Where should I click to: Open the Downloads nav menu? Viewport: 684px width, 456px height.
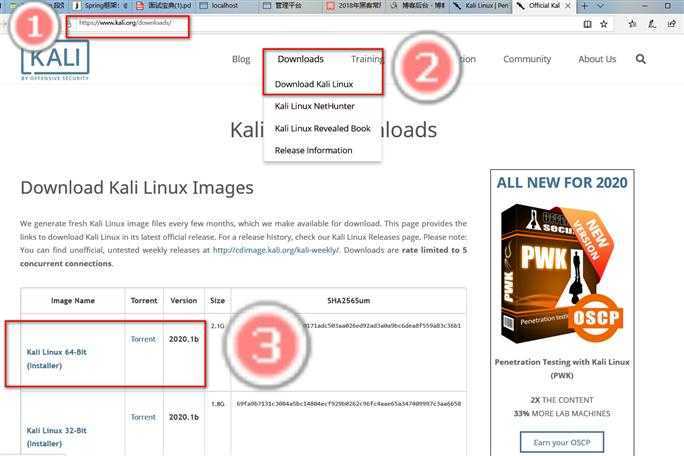pos(301,59)
